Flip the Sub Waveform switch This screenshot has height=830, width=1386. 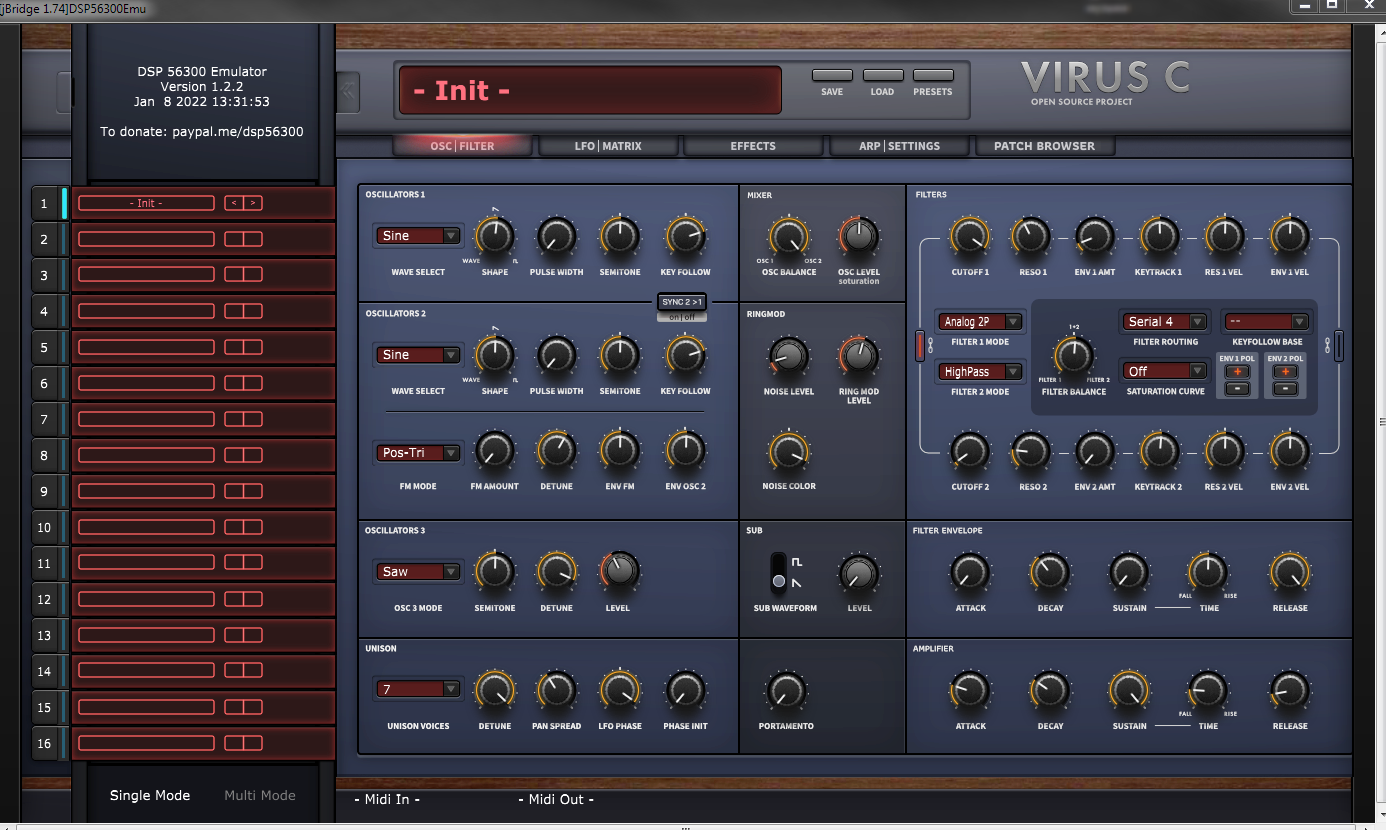point(779,571)
